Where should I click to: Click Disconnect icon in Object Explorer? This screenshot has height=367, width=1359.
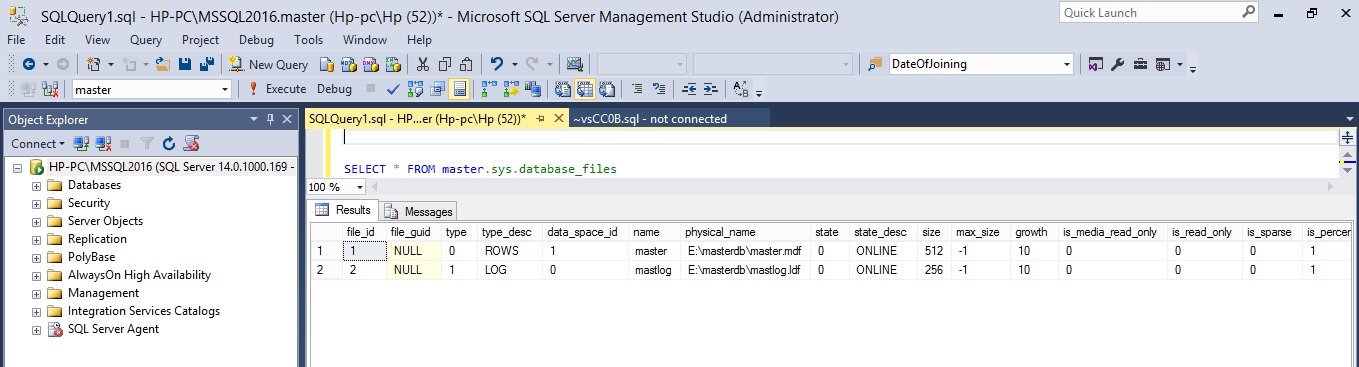click(102, 144)
